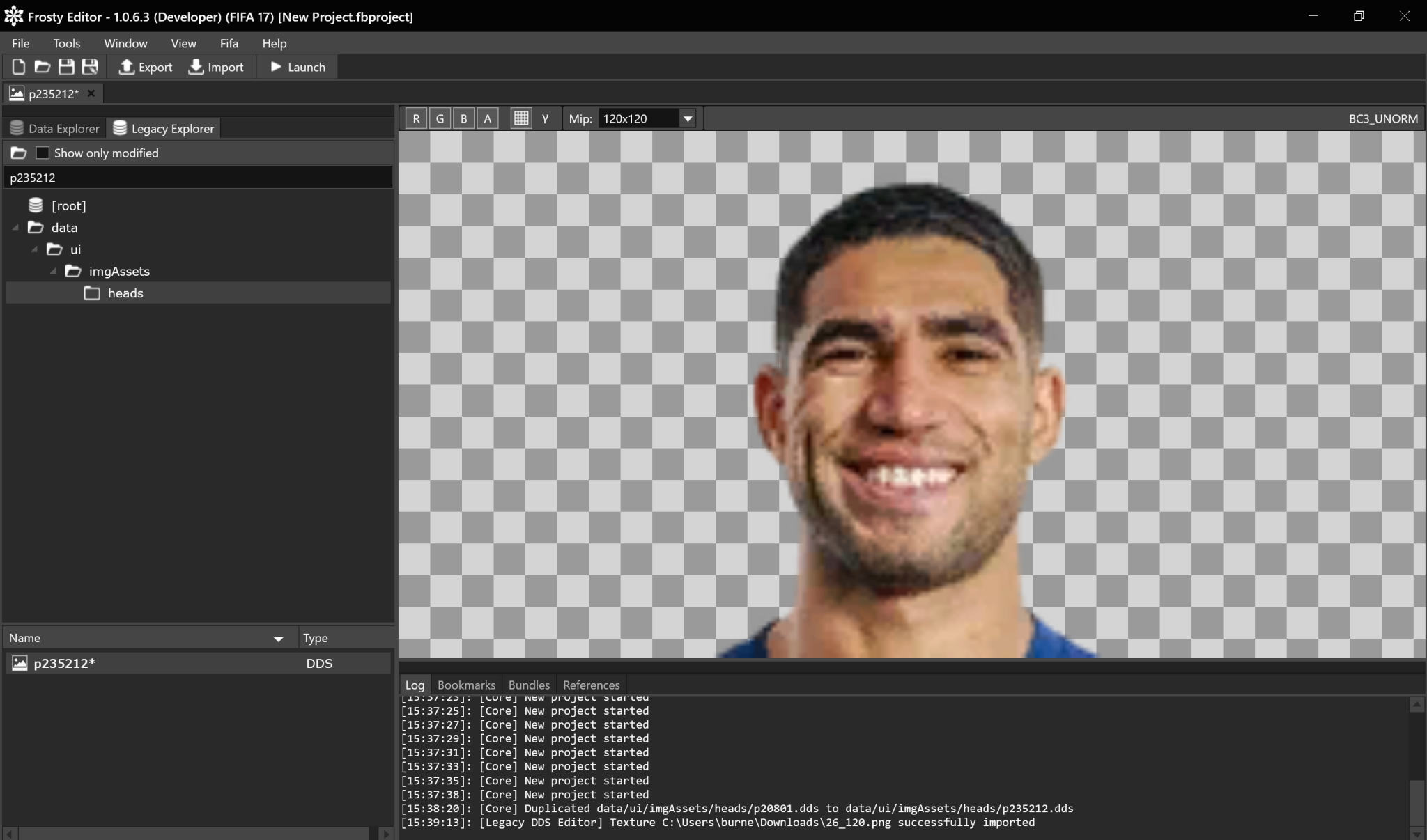This screenshot has width=1427, height=840.
Task: Toggle the A alpha channel button
Action: click(x=487, y=118)
